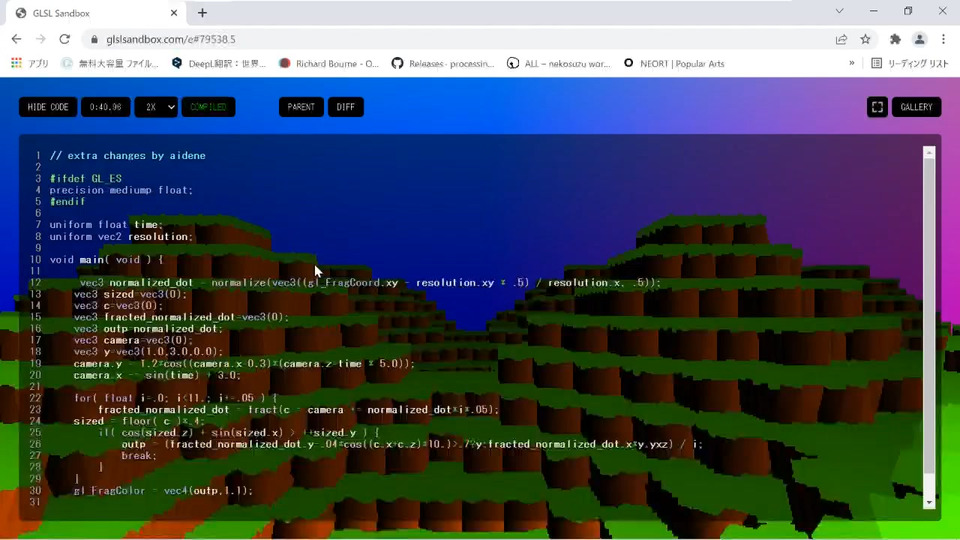Open the Richard Bourne bookmark
The image size is (960, 540).
(x=329, y=63)
